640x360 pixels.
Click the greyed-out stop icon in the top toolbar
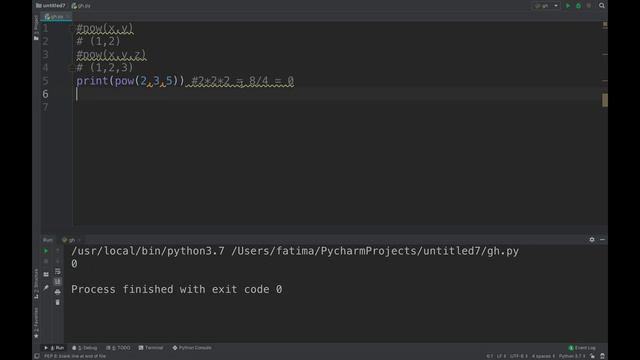click(589, 6)
